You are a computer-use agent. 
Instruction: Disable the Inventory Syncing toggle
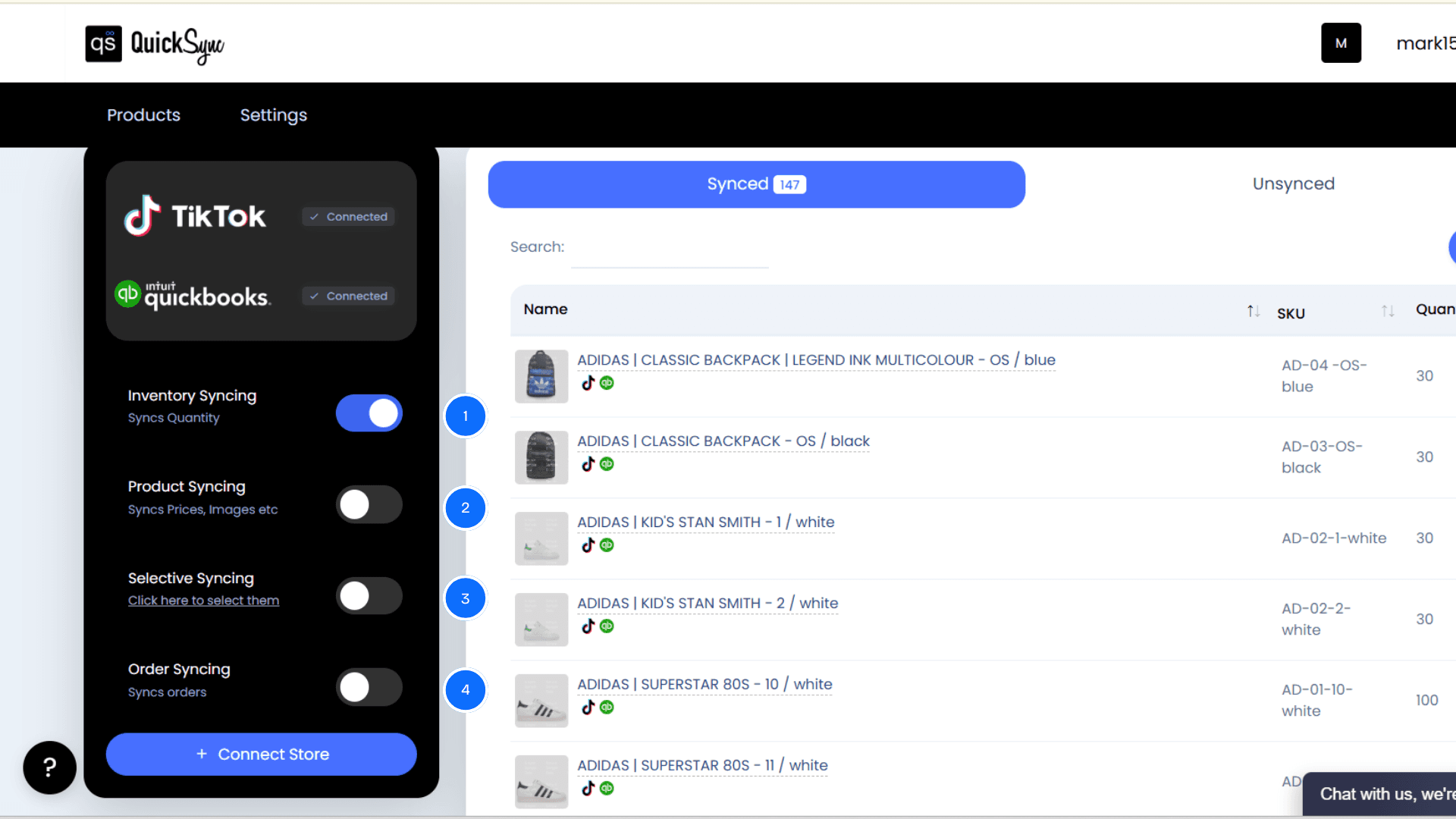pyautogui.click(x=369, y=413)
